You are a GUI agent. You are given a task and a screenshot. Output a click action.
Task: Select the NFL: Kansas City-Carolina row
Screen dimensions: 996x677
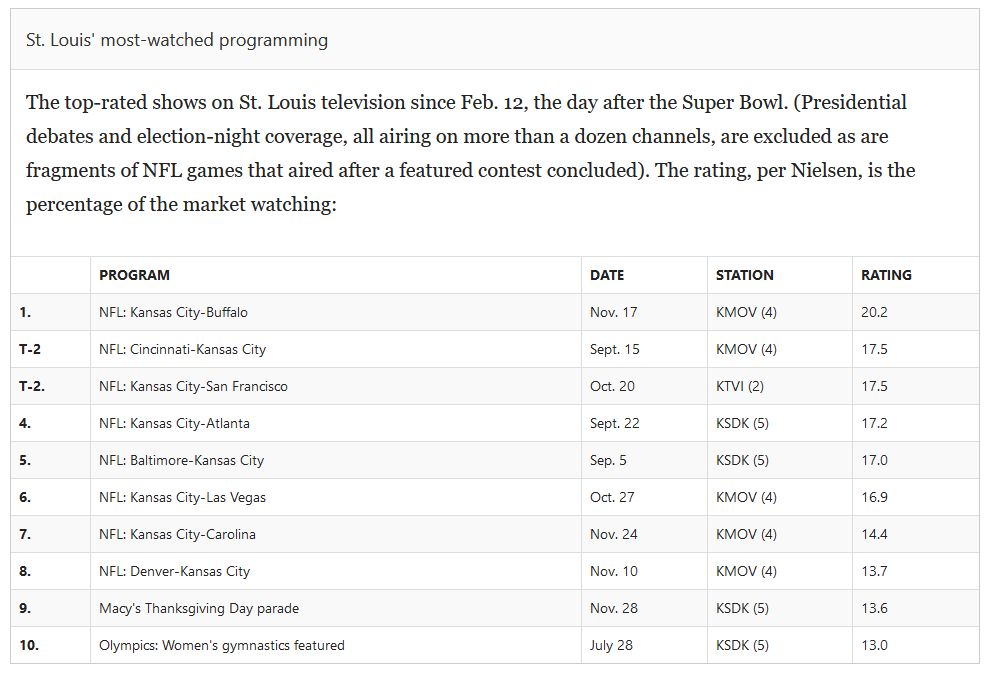coord(495,534)
